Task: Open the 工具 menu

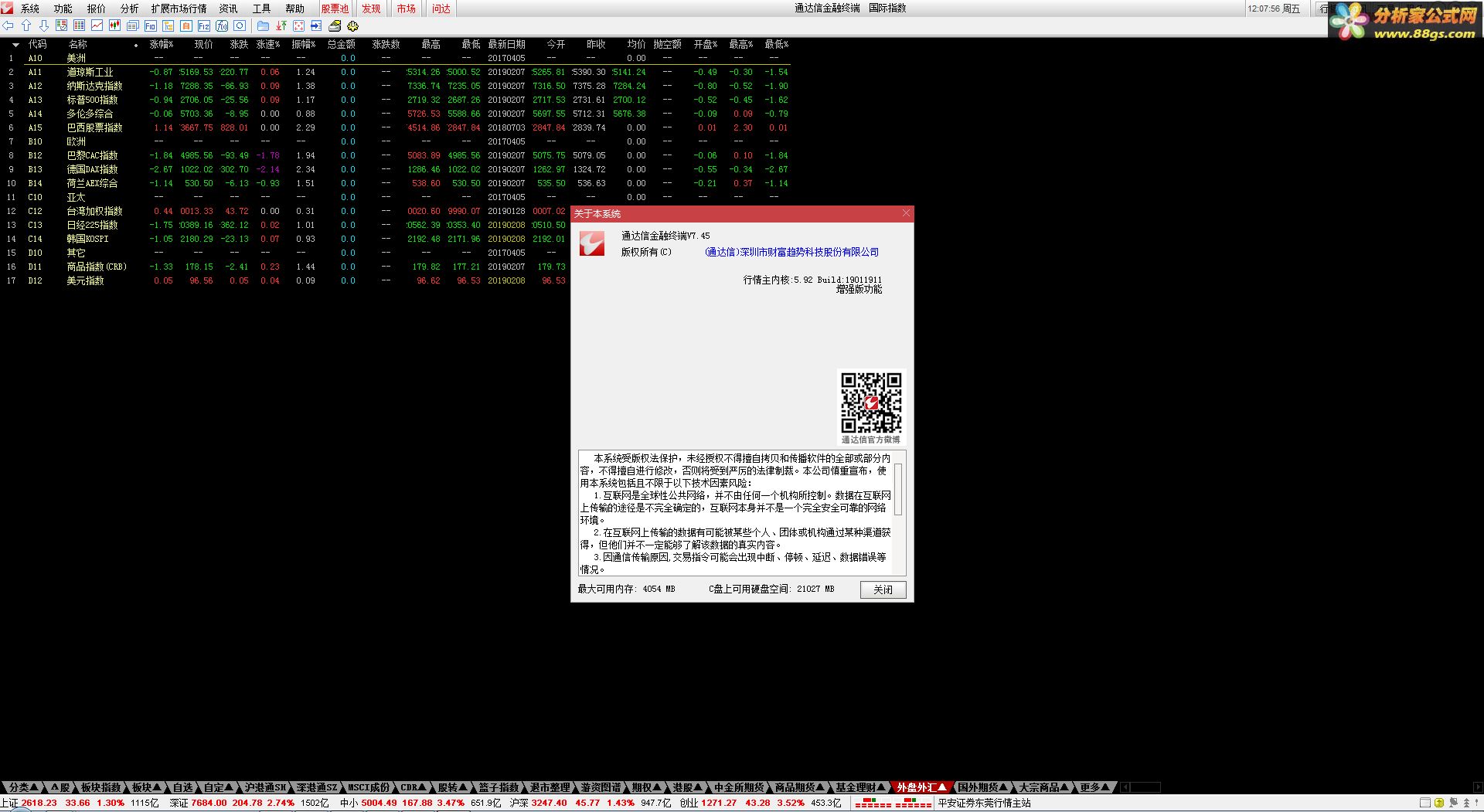Action: pyautogui.click(x=262, y=8)
